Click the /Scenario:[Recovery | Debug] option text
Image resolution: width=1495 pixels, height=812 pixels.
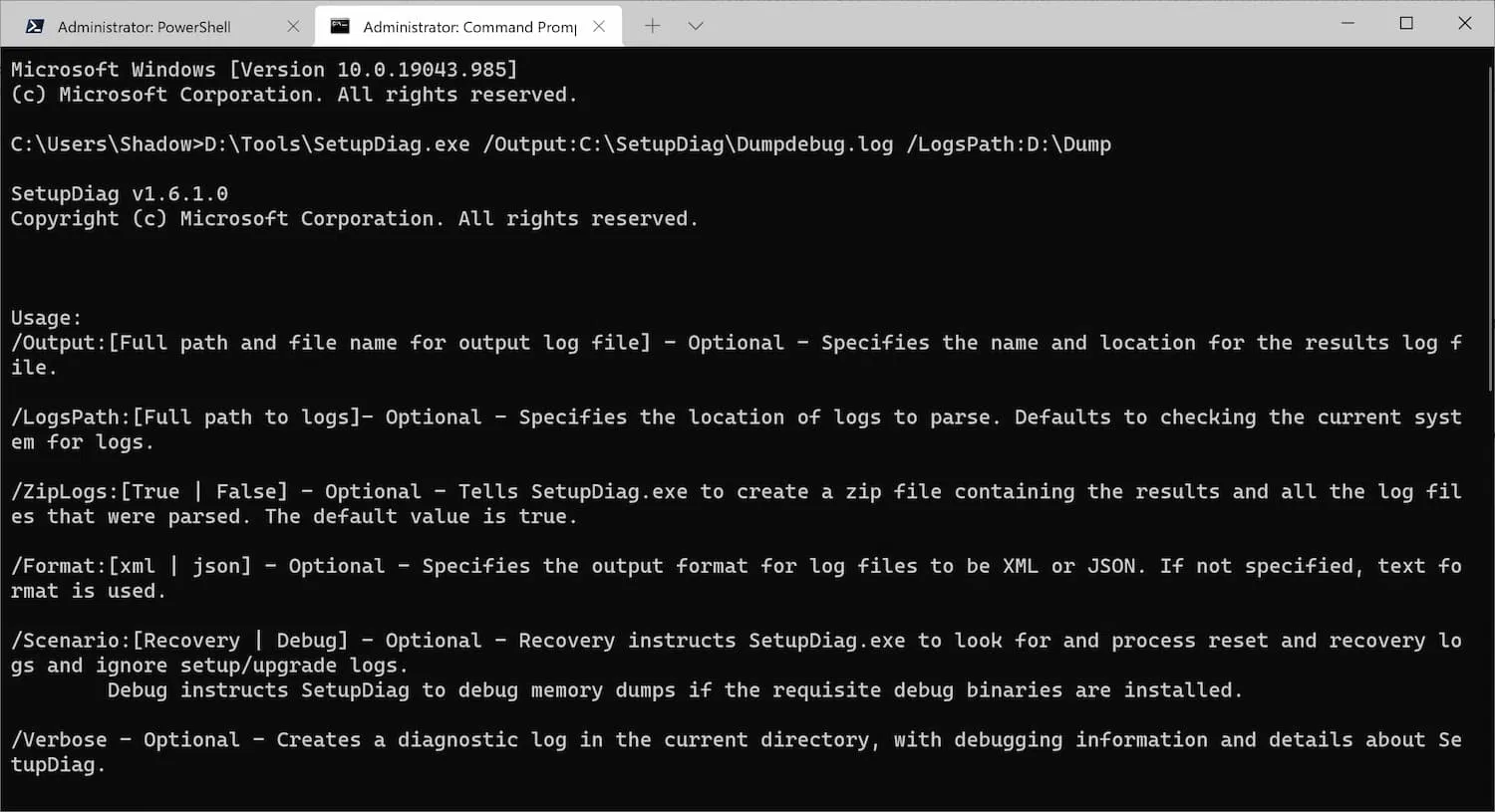point(179,641)
